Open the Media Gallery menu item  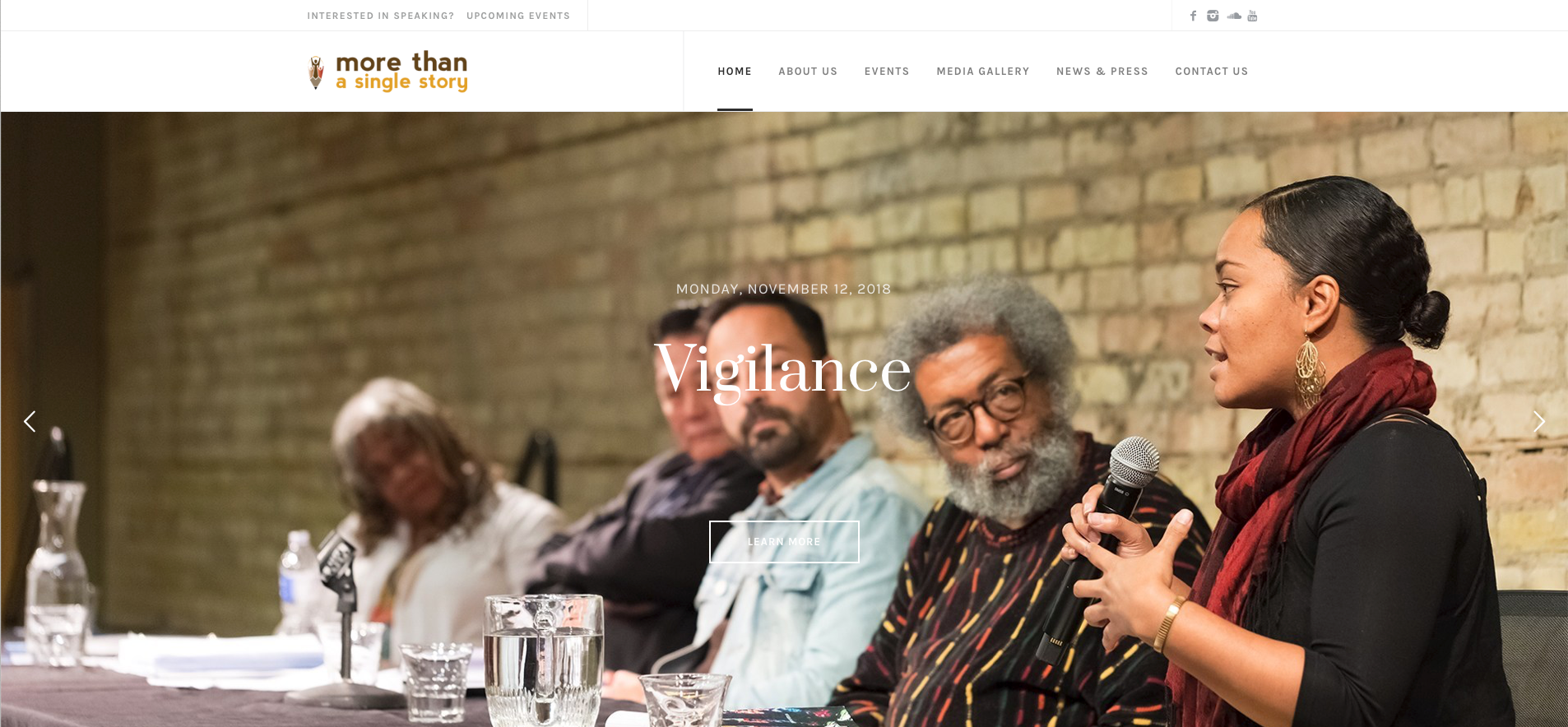(x=983, y=72)
